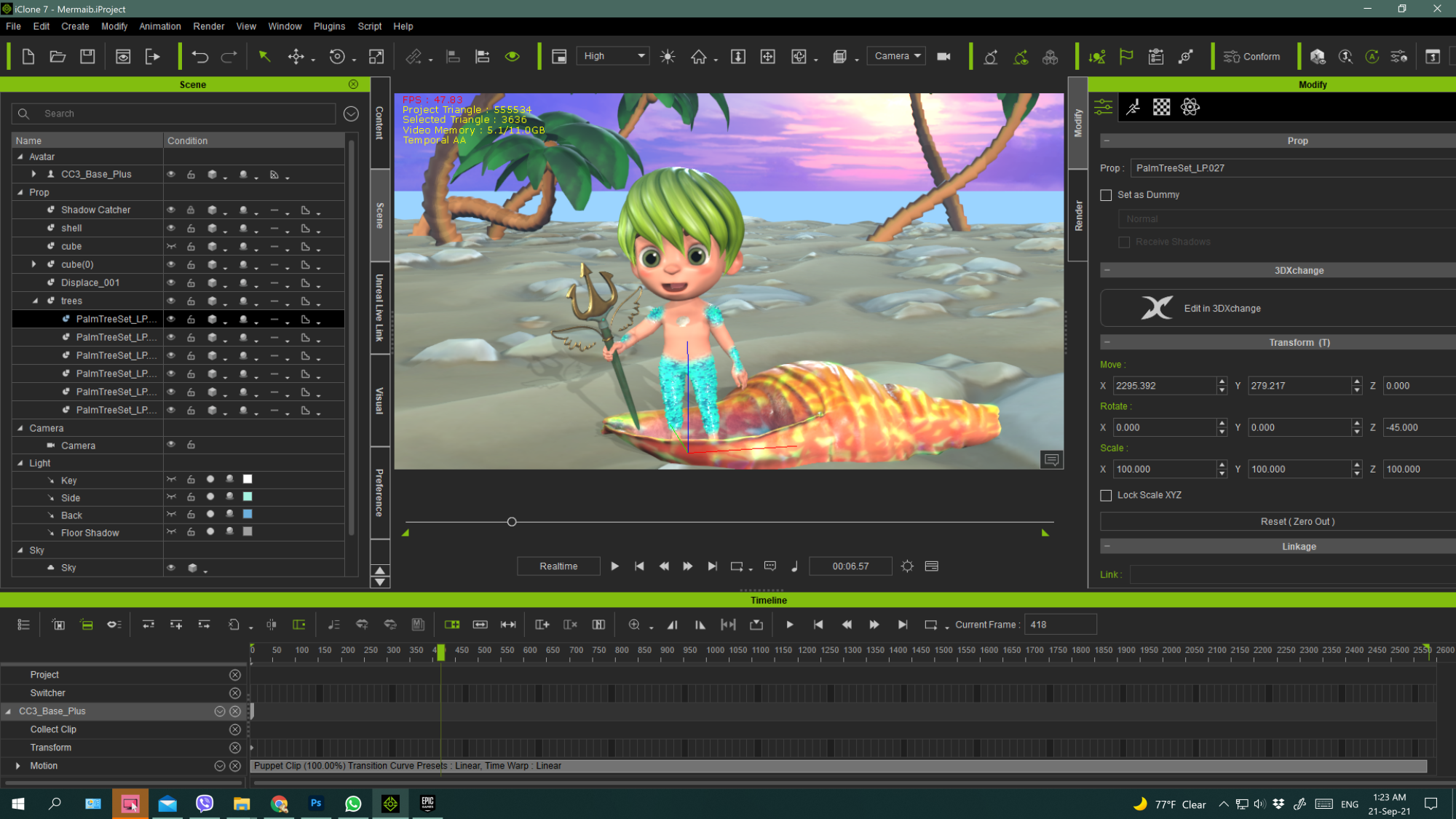The width and height of the screenshot is (1456, 819).
Task: Click the video camera record icon
Action: coord(944,57)
